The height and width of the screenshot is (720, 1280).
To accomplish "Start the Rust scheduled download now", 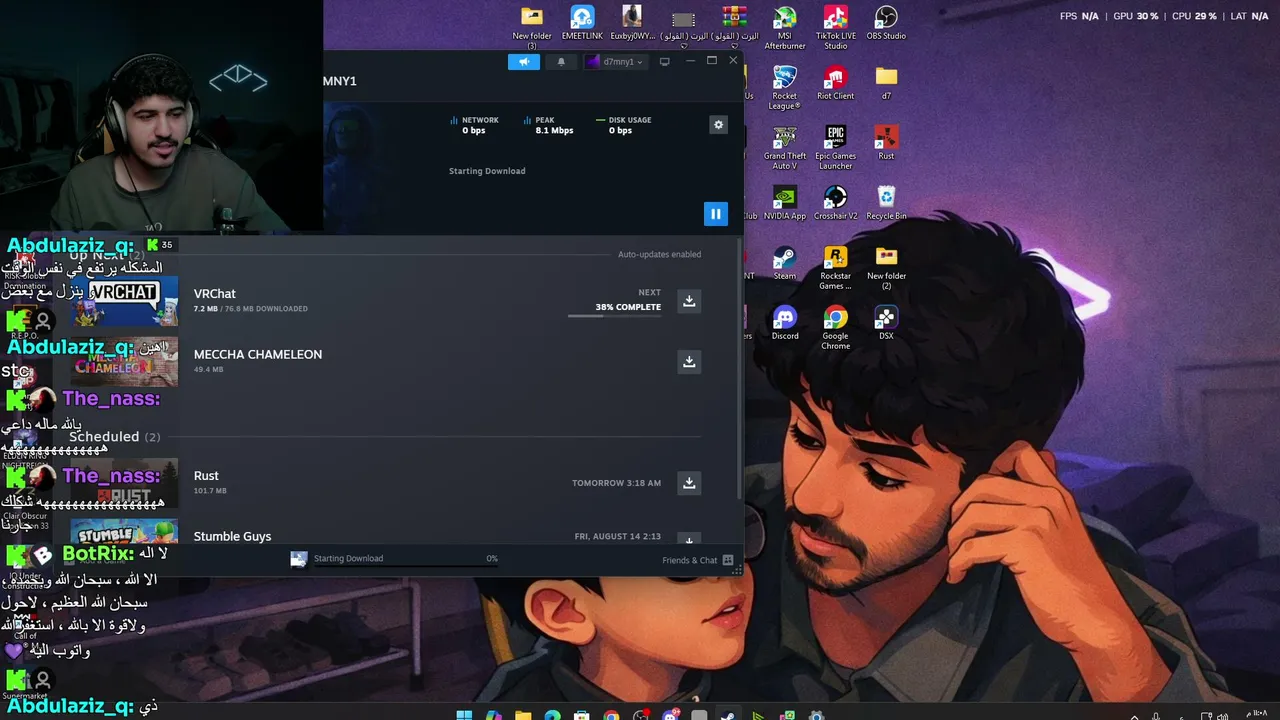I will 689,483.
